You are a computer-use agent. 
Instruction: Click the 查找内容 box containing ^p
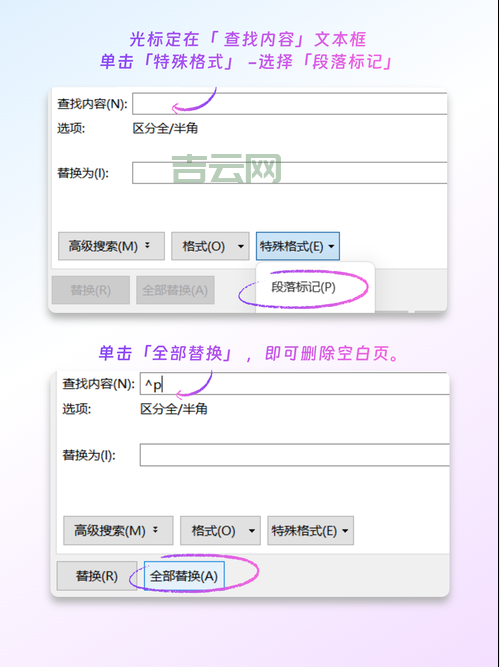click(x=294, y=385)
